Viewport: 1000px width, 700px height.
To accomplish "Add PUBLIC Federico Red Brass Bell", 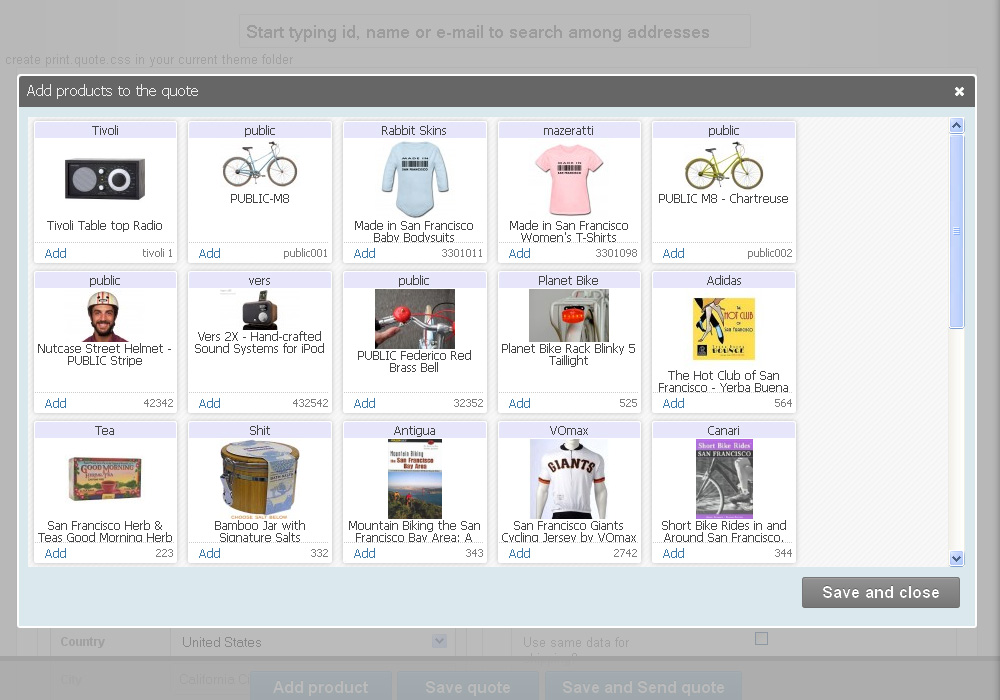I will tap(364, 403).
